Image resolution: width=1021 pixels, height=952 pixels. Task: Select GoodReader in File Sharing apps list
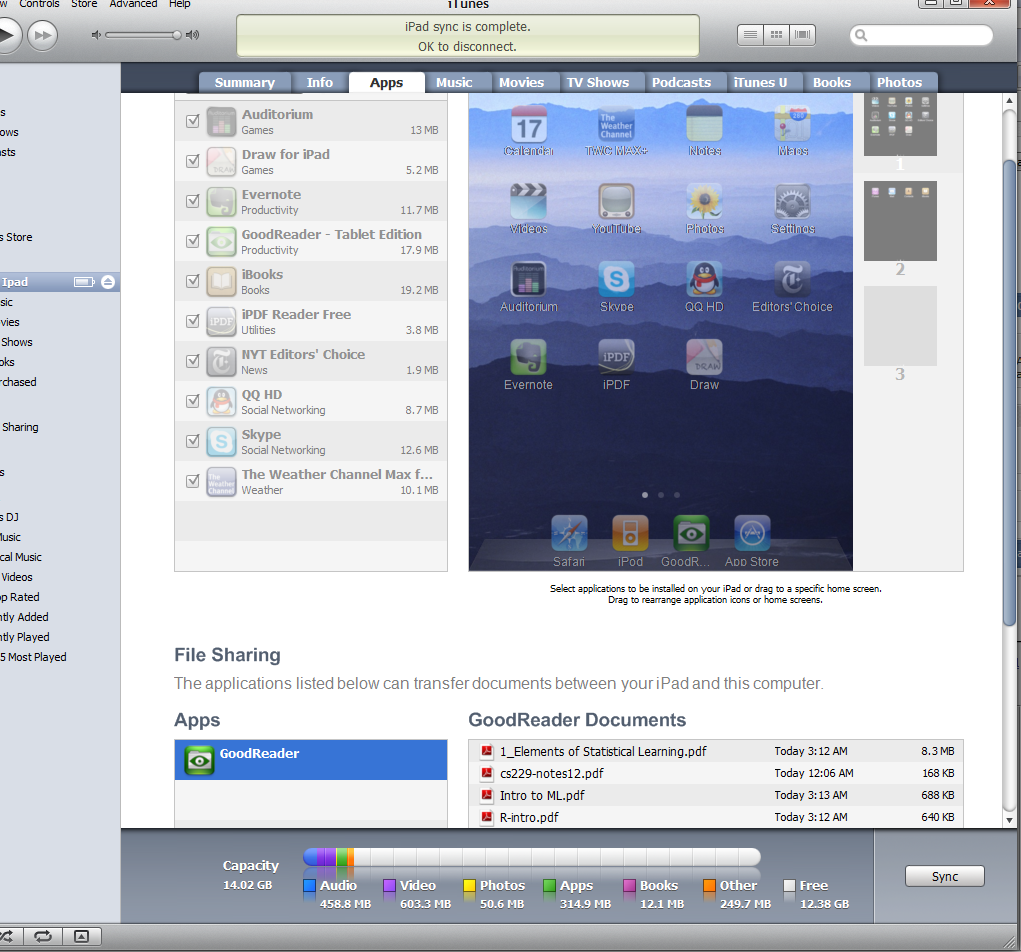tap(311, 759)
